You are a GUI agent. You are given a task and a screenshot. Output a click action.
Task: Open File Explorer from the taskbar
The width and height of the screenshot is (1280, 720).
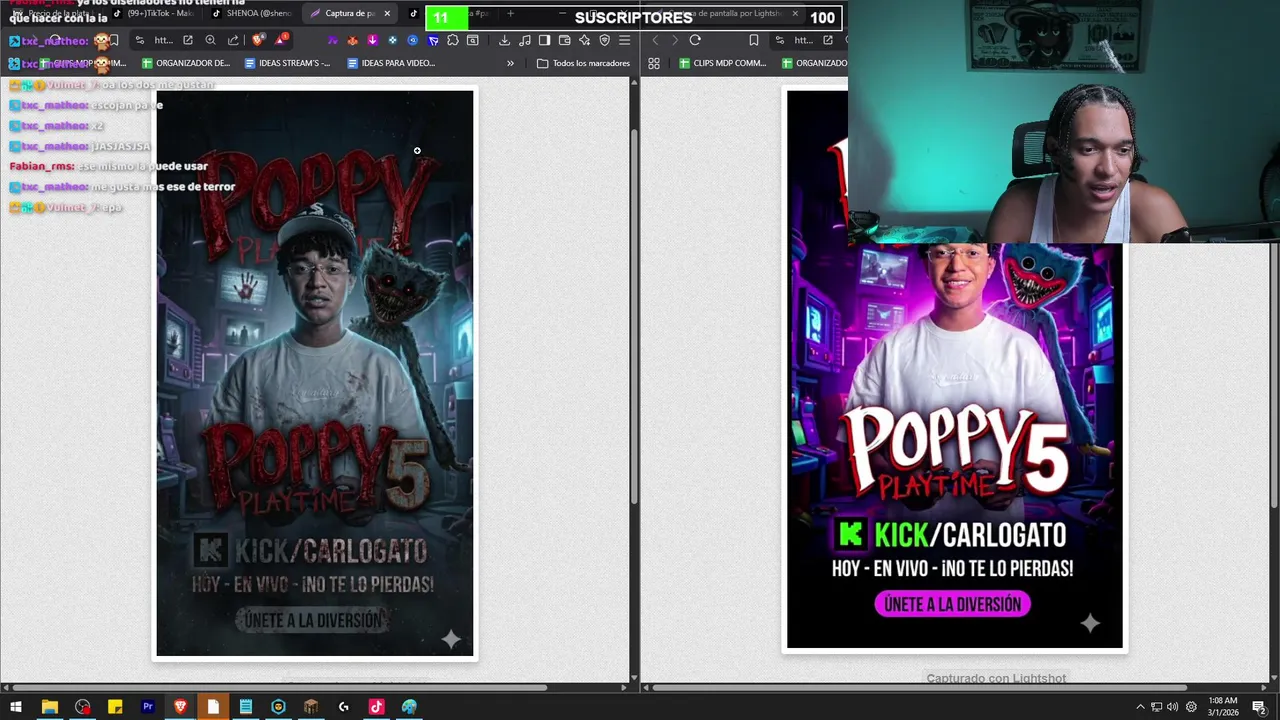click(x=49, y=707)
